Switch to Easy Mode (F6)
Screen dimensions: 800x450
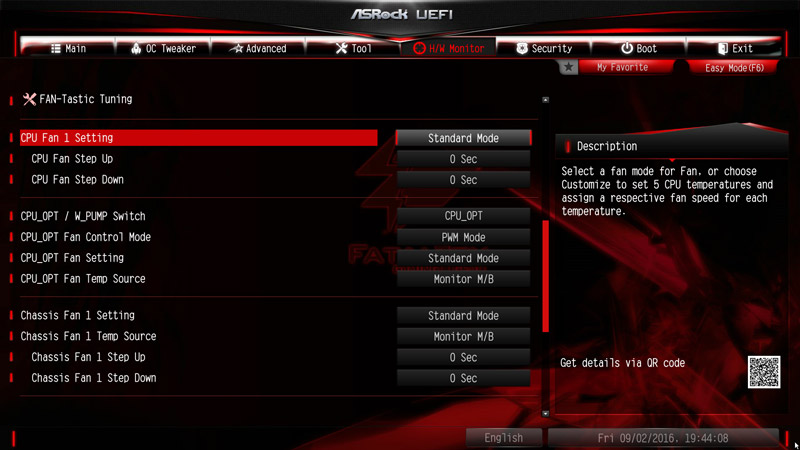coord(734,67)
